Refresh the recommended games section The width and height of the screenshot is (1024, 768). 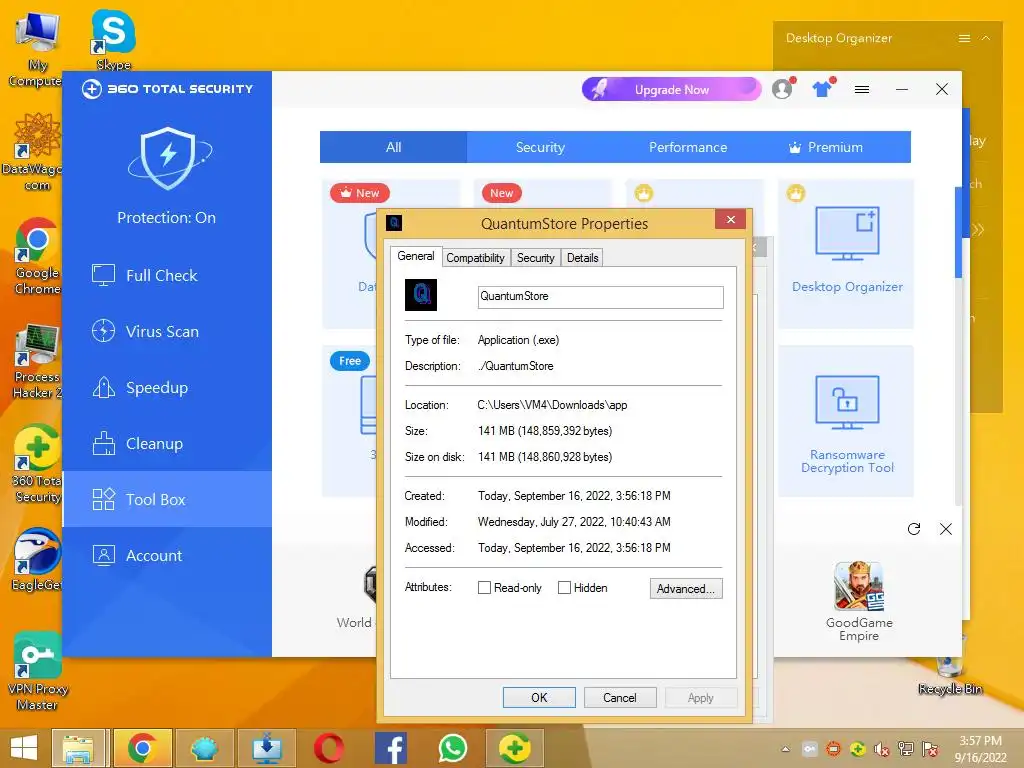point(914,529)
